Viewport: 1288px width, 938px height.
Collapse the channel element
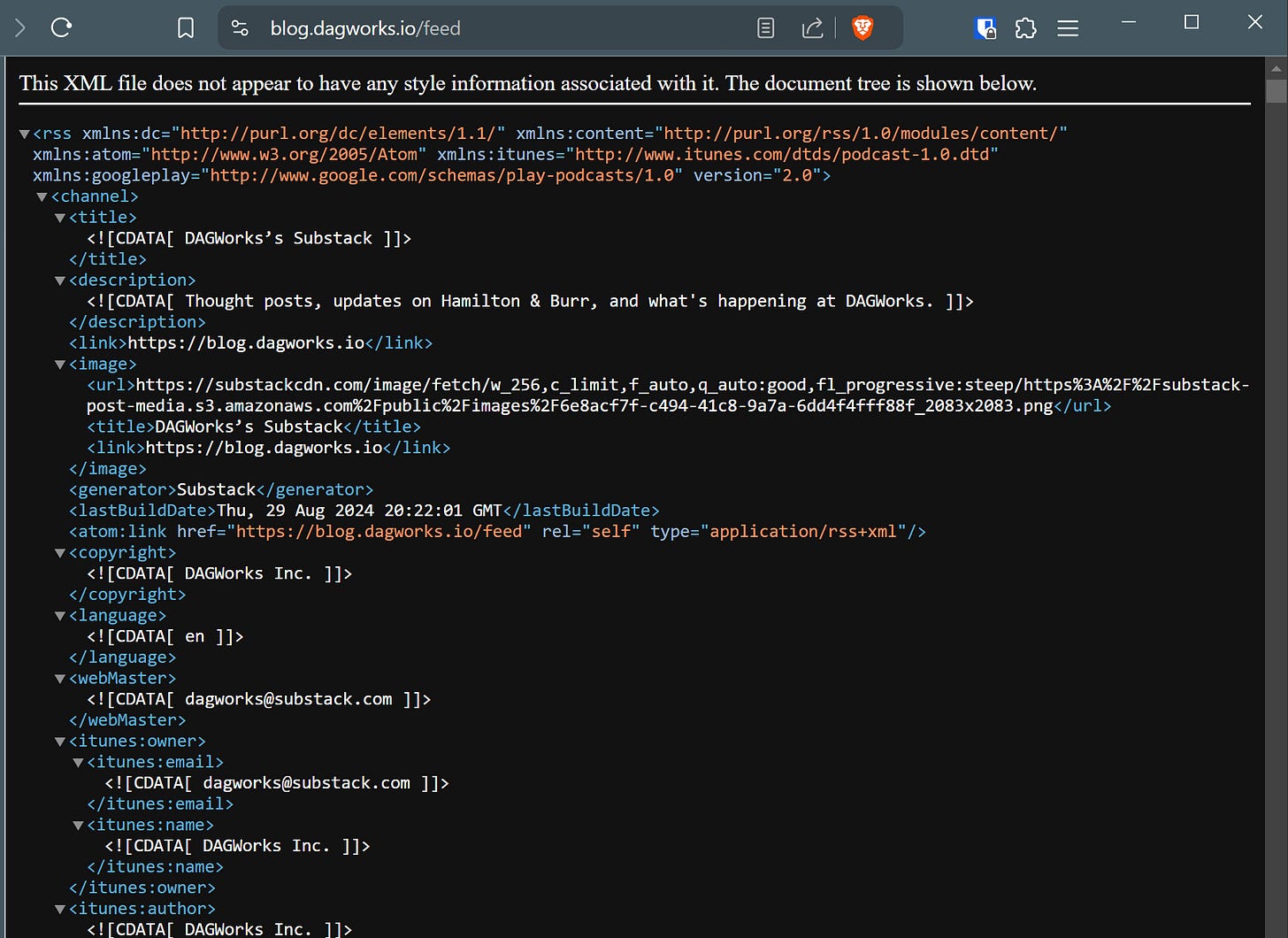tap(42, 196)
